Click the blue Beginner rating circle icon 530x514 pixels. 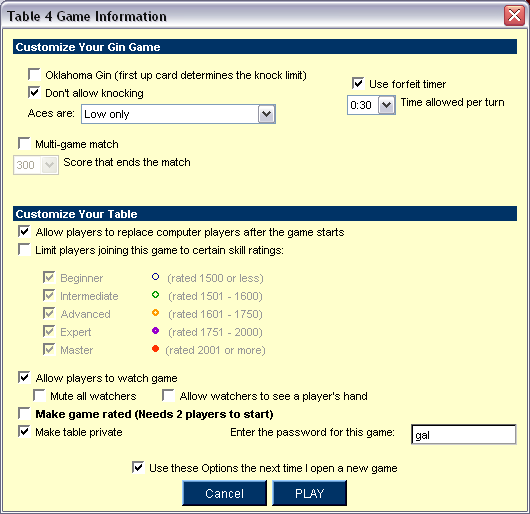[155, 277]
